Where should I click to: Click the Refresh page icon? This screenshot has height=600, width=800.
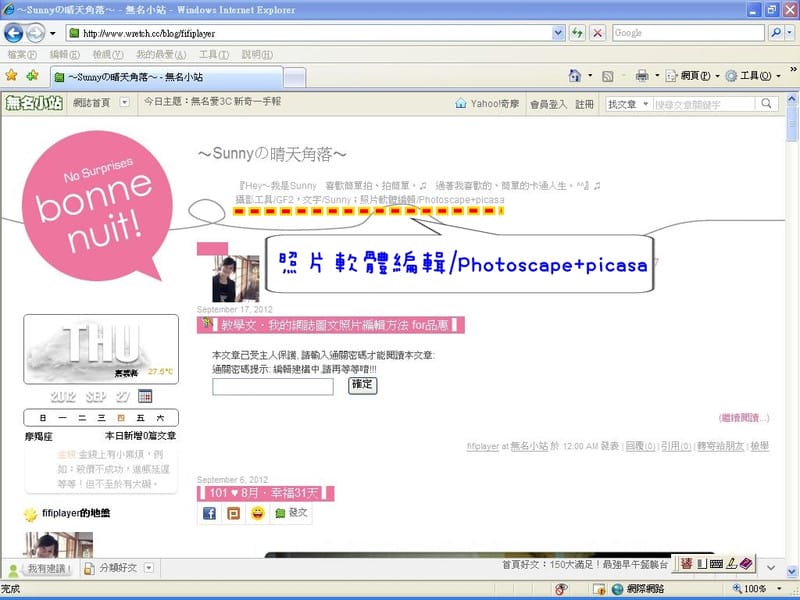[x=578, y=33]
